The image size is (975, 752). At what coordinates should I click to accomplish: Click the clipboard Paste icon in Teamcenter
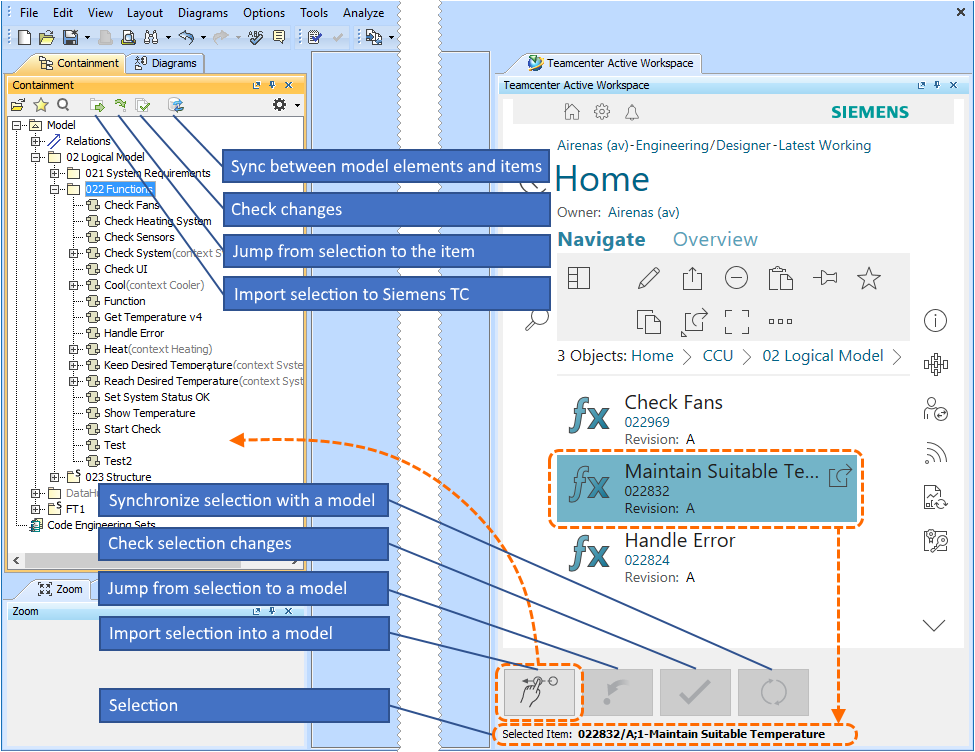780,278
